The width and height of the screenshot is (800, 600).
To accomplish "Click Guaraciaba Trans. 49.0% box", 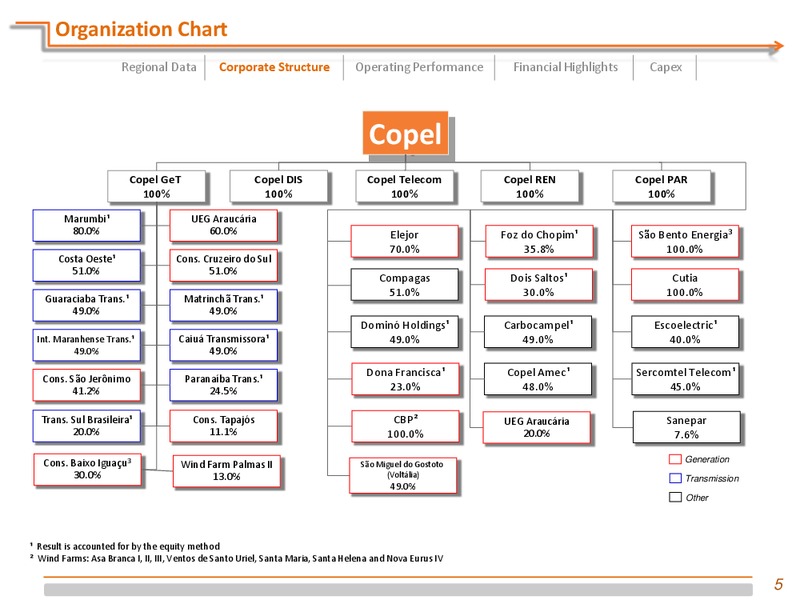I will pos(86,305).
